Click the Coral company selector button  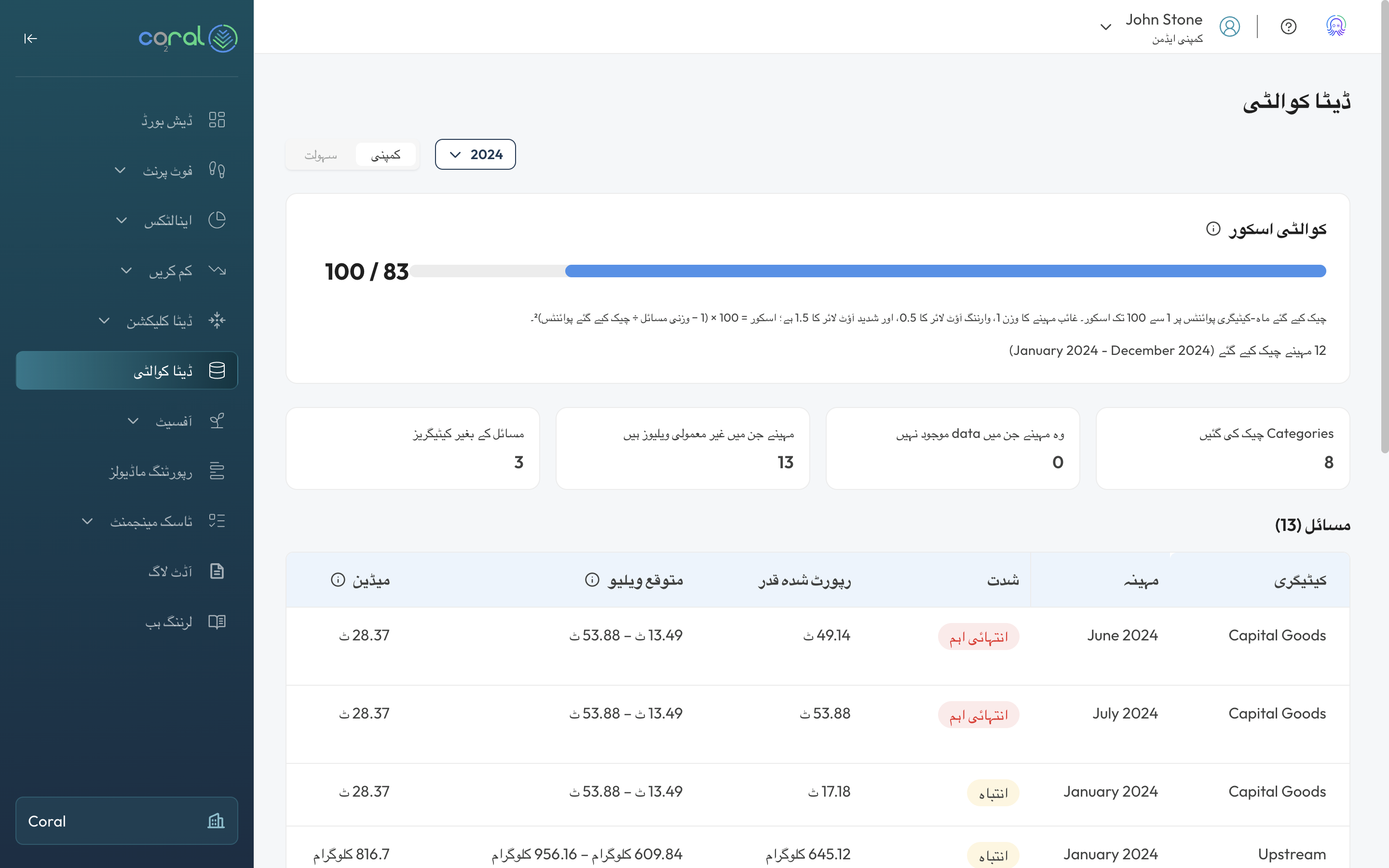pos(127,821)
